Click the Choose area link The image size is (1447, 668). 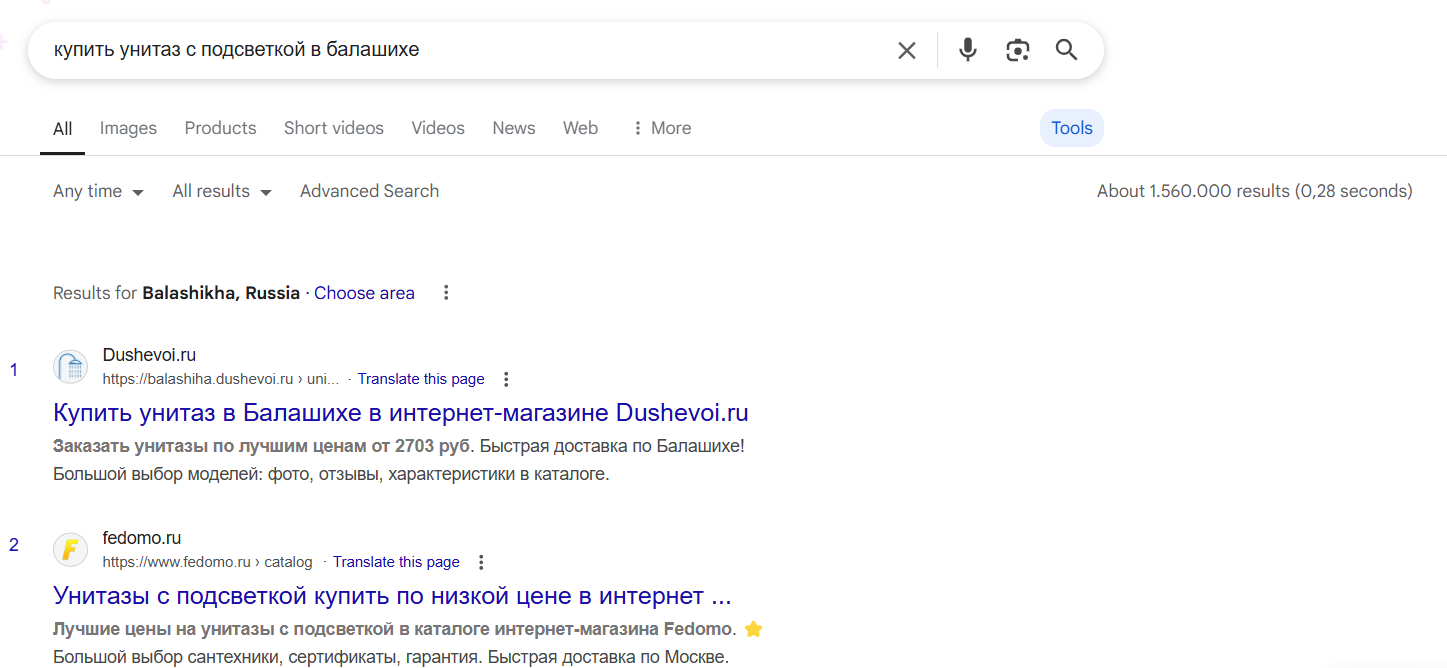pos(364,293)
